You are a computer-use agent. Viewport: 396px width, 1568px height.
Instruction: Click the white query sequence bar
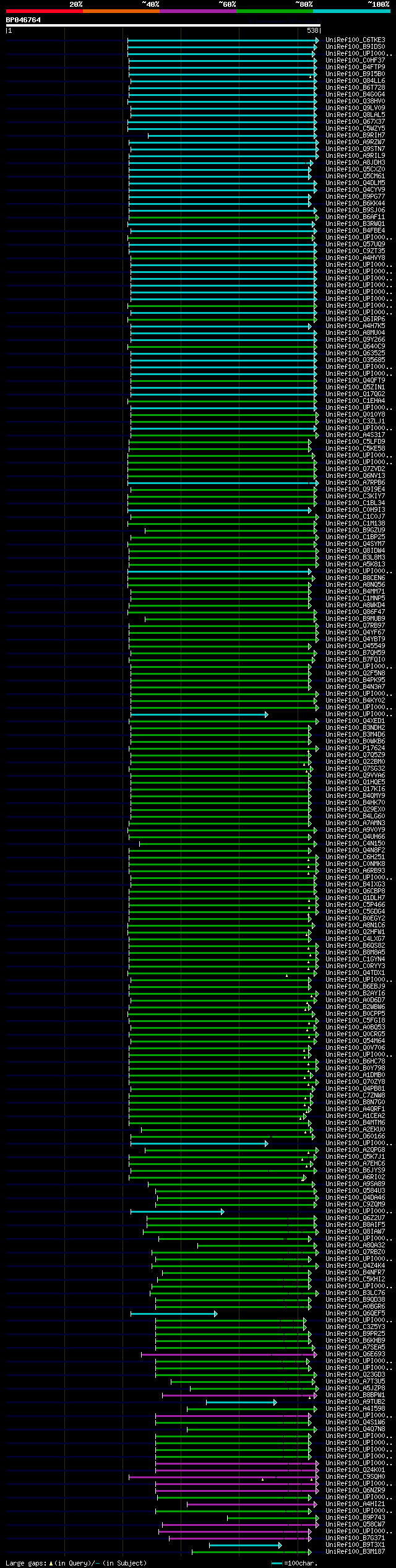click(163, 25)
